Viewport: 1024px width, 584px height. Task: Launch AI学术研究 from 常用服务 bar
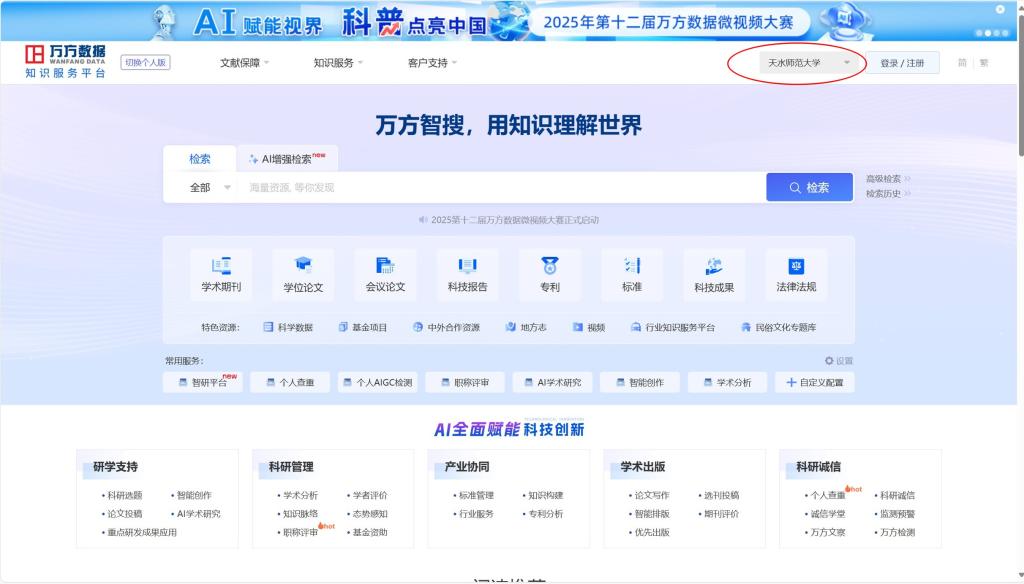tap(552, 382)
